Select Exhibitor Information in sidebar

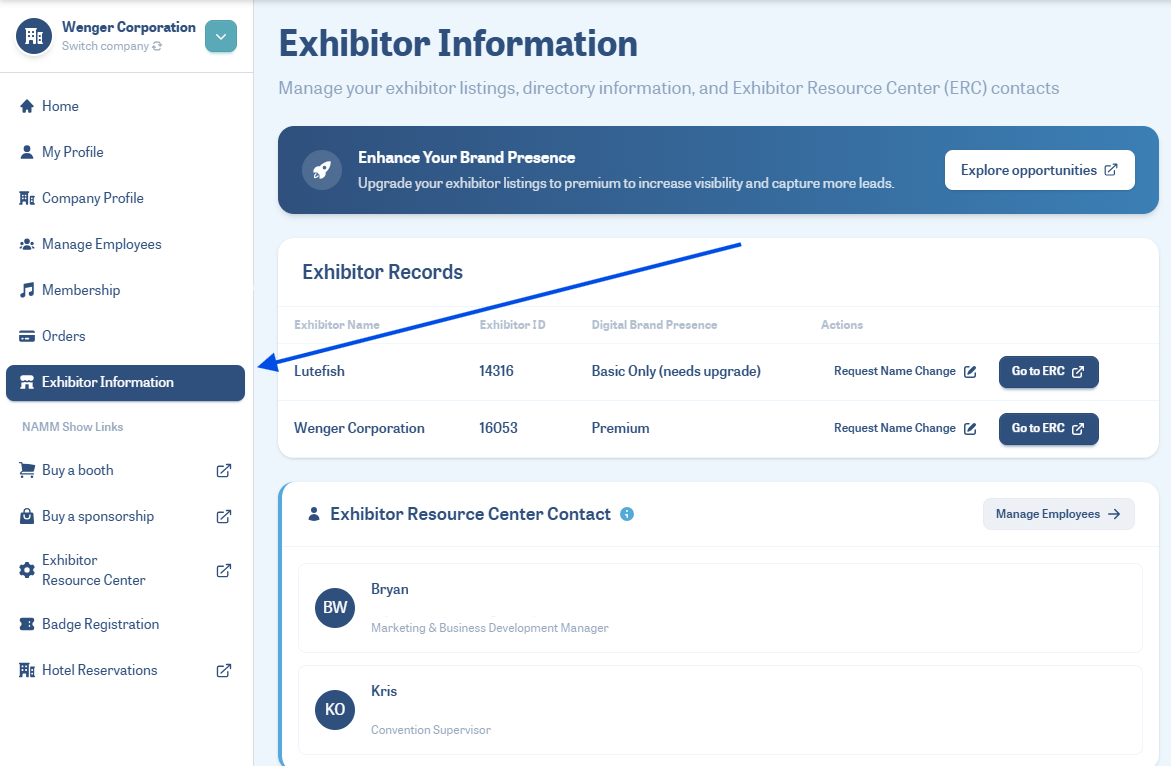click(x=125, y=382)
